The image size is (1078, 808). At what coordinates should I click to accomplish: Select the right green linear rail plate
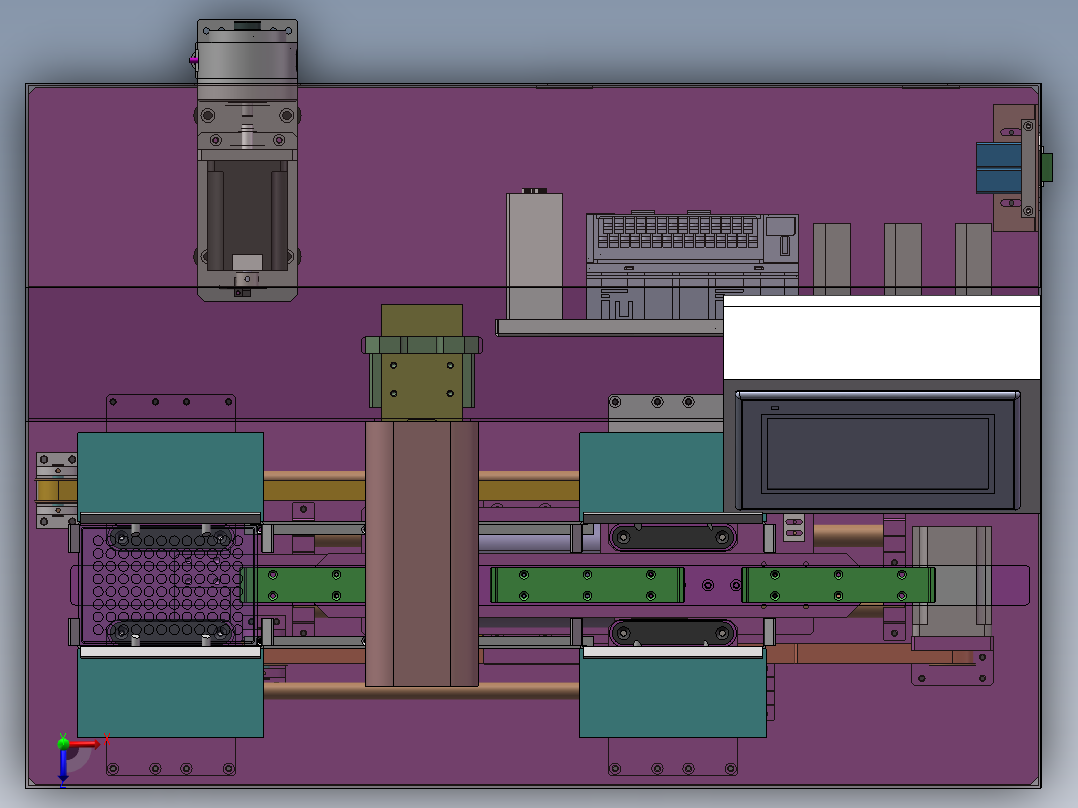[x=838, y=585]
